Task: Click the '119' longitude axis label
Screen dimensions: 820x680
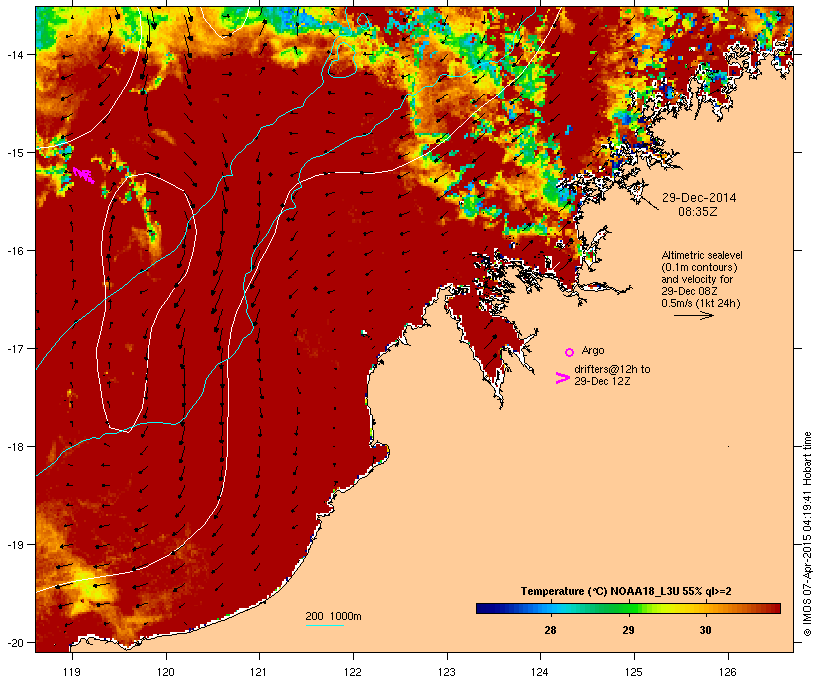Action: click(72, 672)
